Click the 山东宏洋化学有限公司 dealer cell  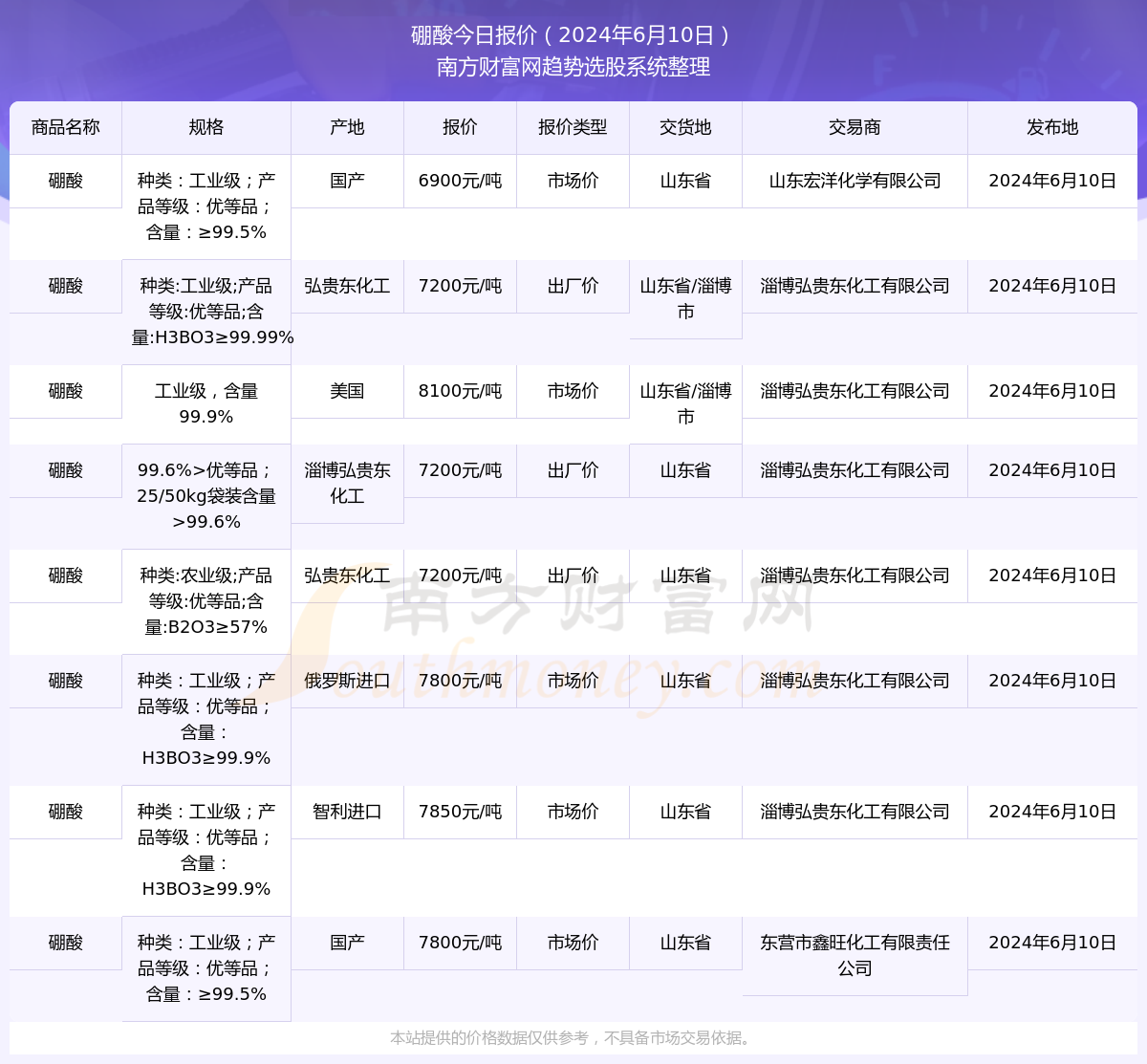coord(855,181)
